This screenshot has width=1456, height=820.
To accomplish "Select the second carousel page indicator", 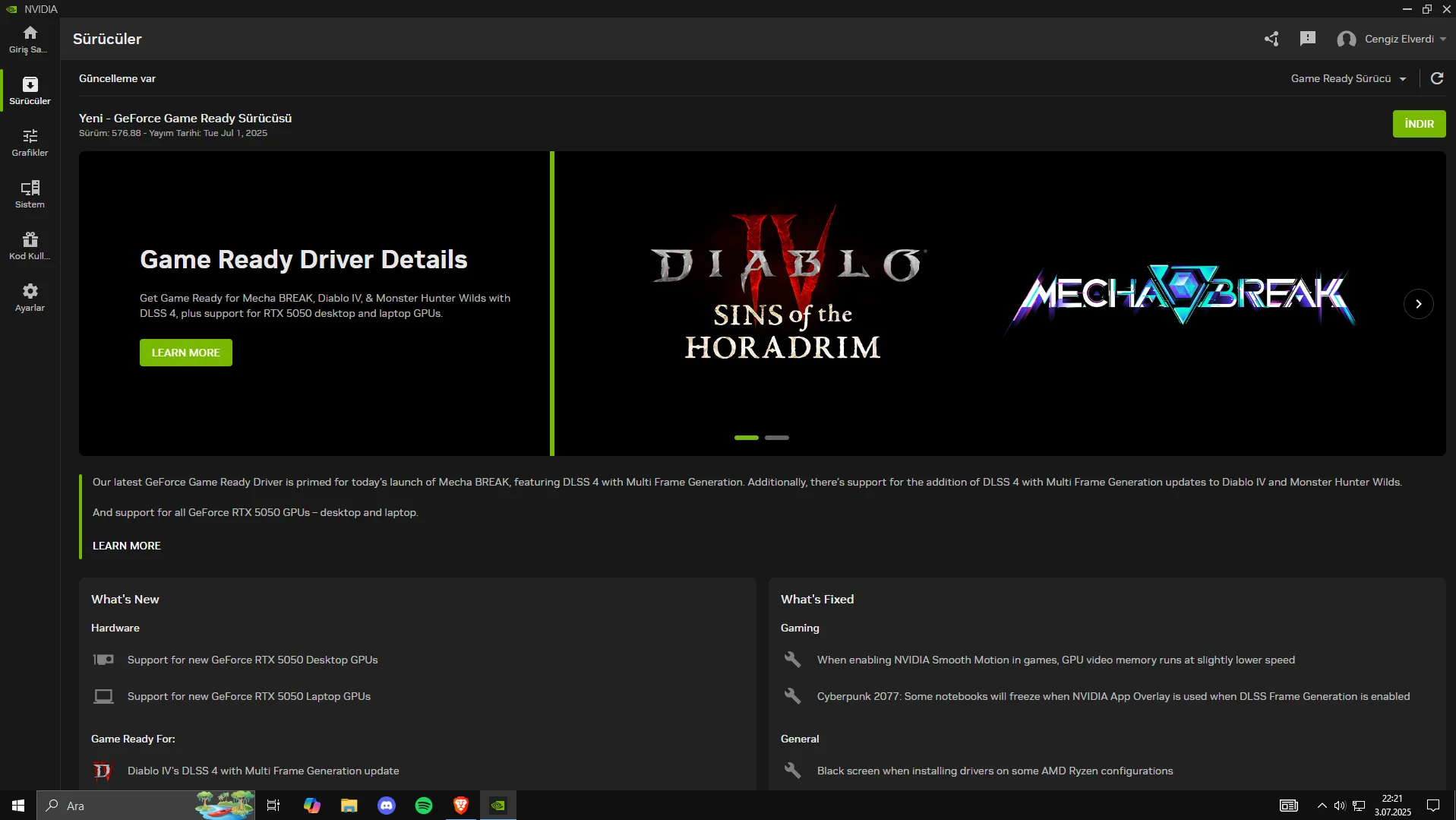I will tap(777, 438).
